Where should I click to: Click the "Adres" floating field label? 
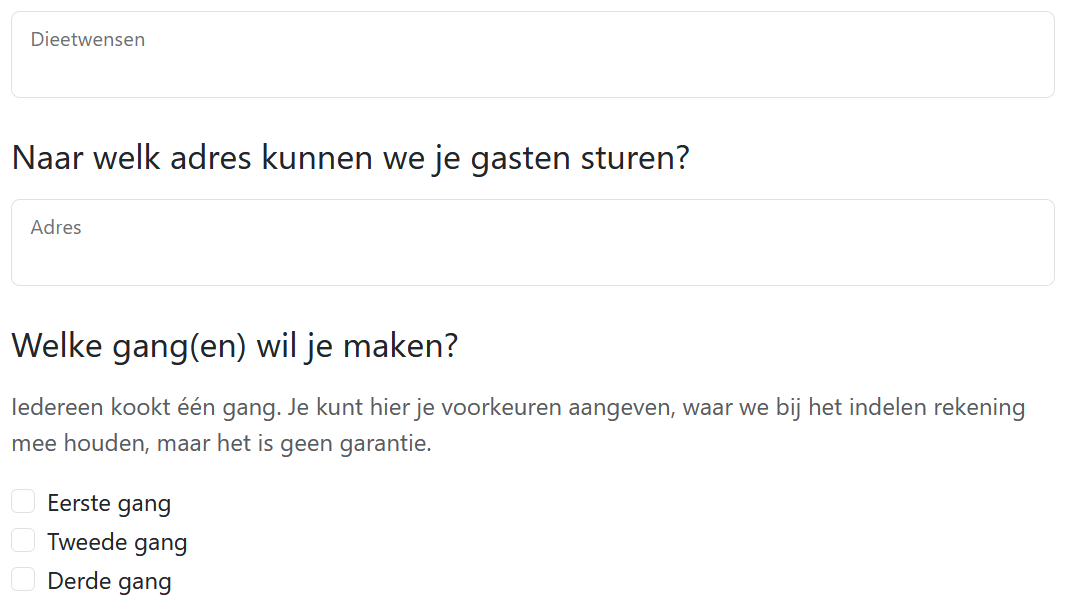point(56,228)
